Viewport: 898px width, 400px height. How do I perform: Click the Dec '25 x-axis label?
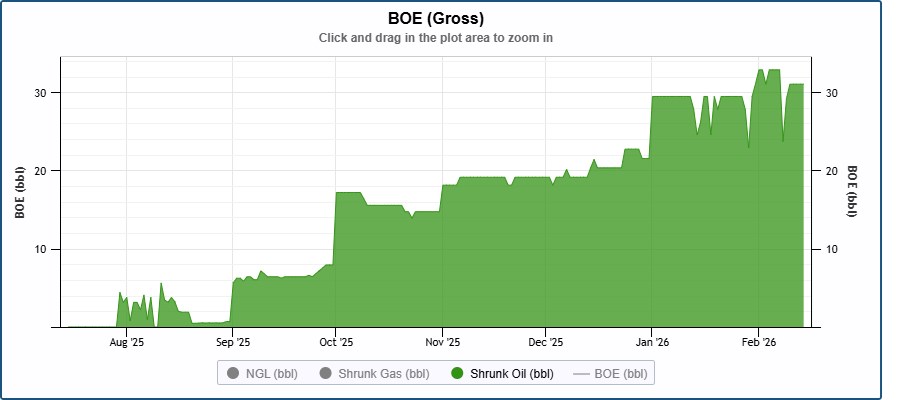[x=546, y=343]
